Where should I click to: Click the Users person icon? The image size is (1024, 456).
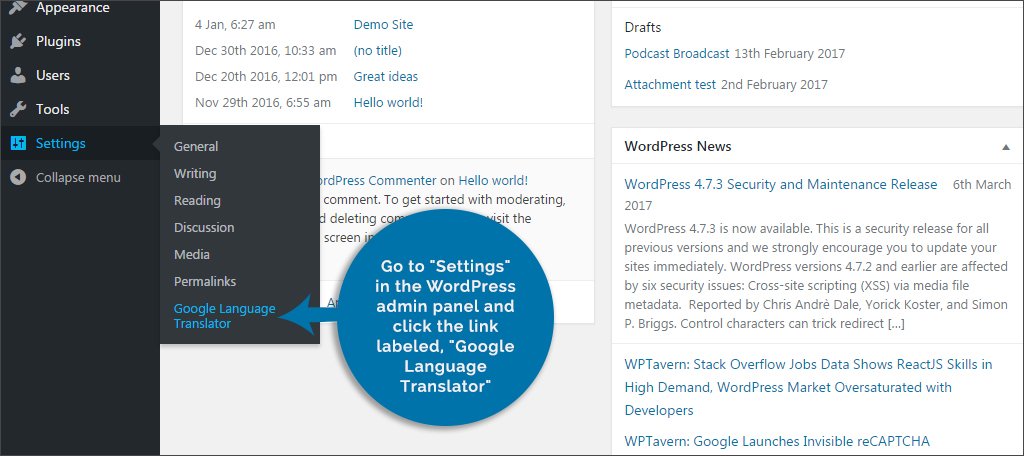[18, 75]
